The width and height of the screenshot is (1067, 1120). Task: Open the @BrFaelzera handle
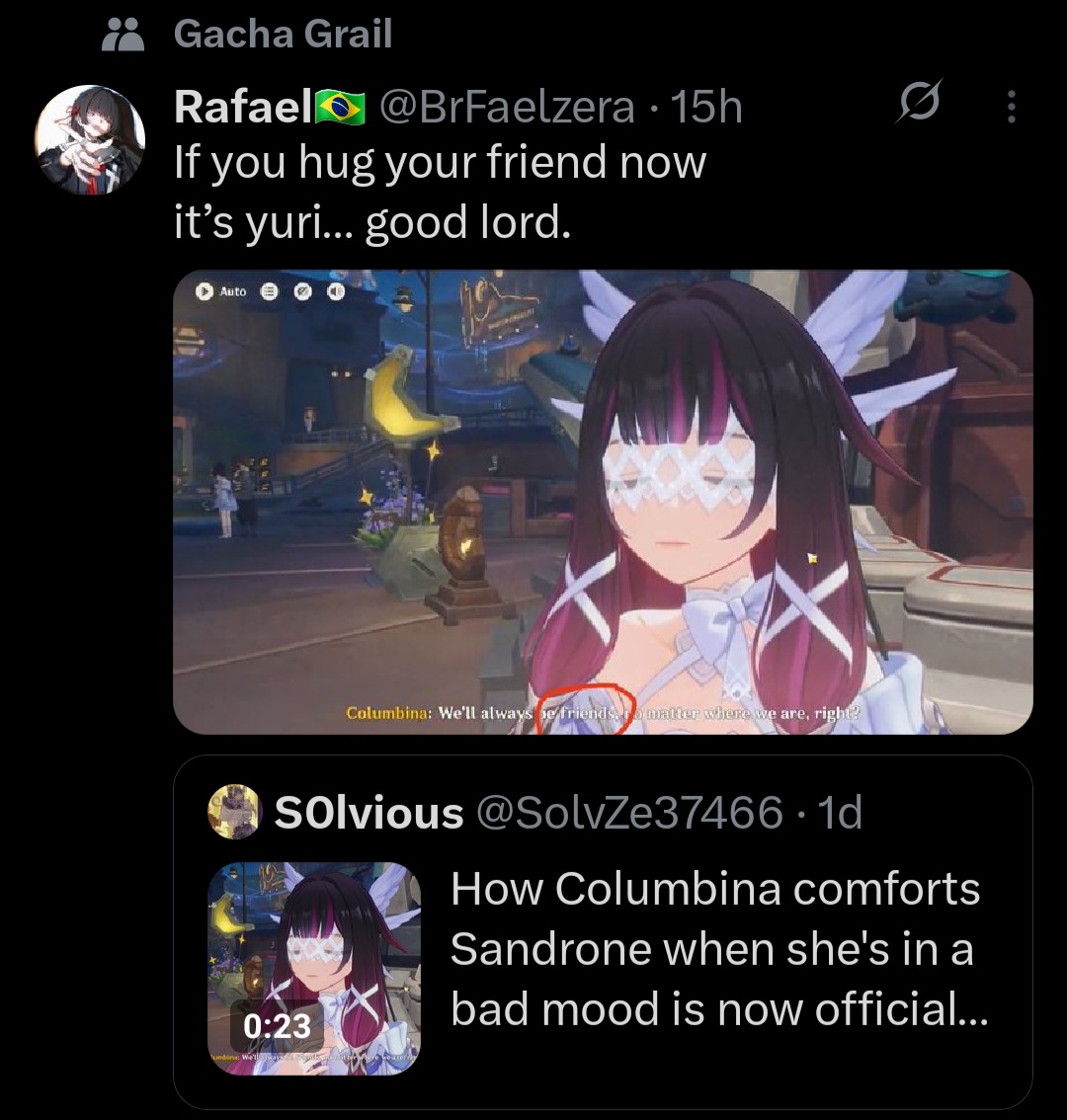pyautogui.click(x=507, y=107)
